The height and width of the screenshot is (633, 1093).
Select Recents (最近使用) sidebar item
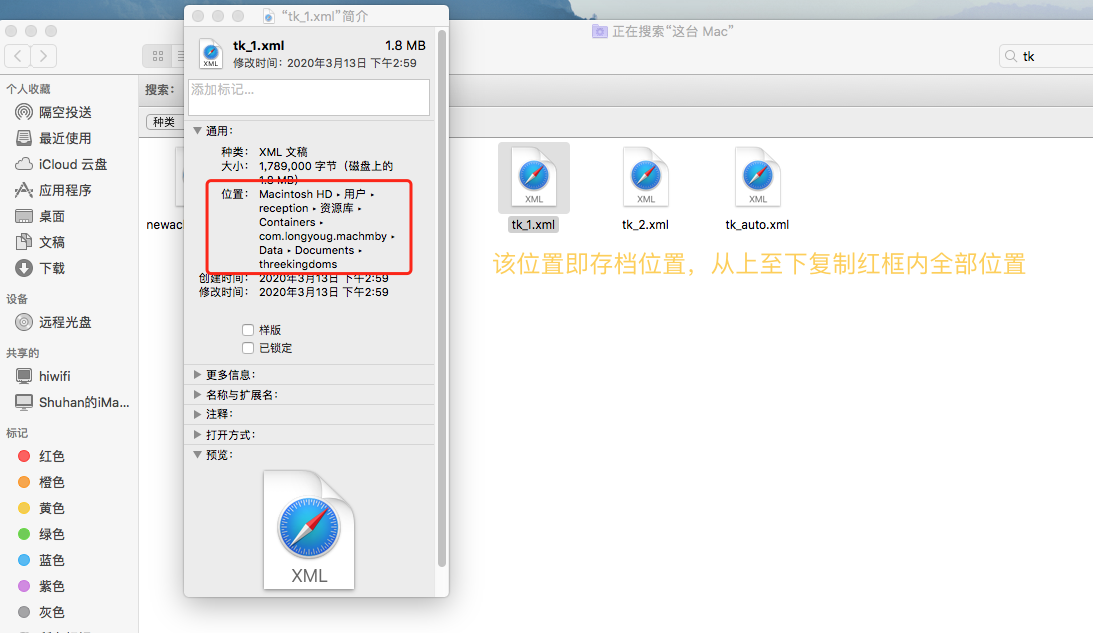pos(54,138)
